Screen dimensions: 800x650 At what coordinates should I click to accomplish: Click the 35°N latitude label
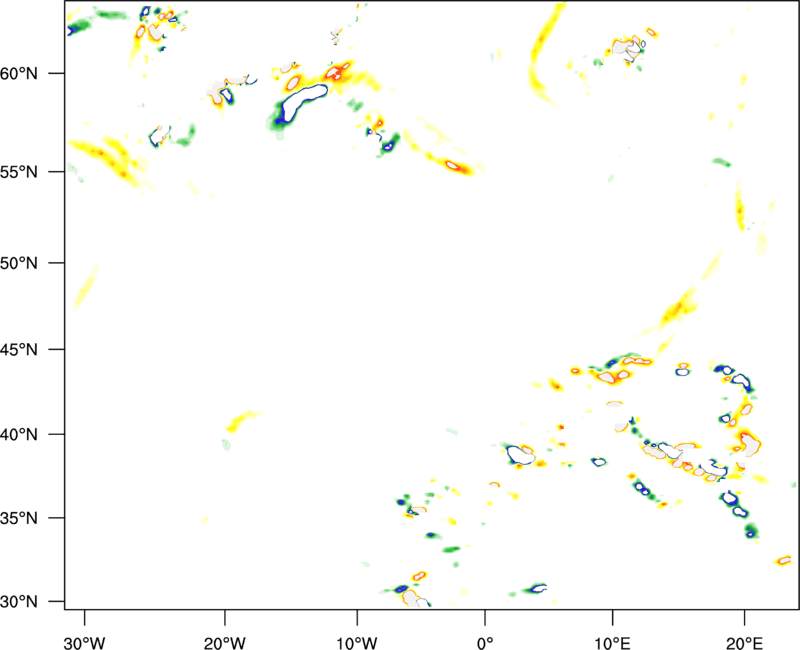[x=19, y=518]
